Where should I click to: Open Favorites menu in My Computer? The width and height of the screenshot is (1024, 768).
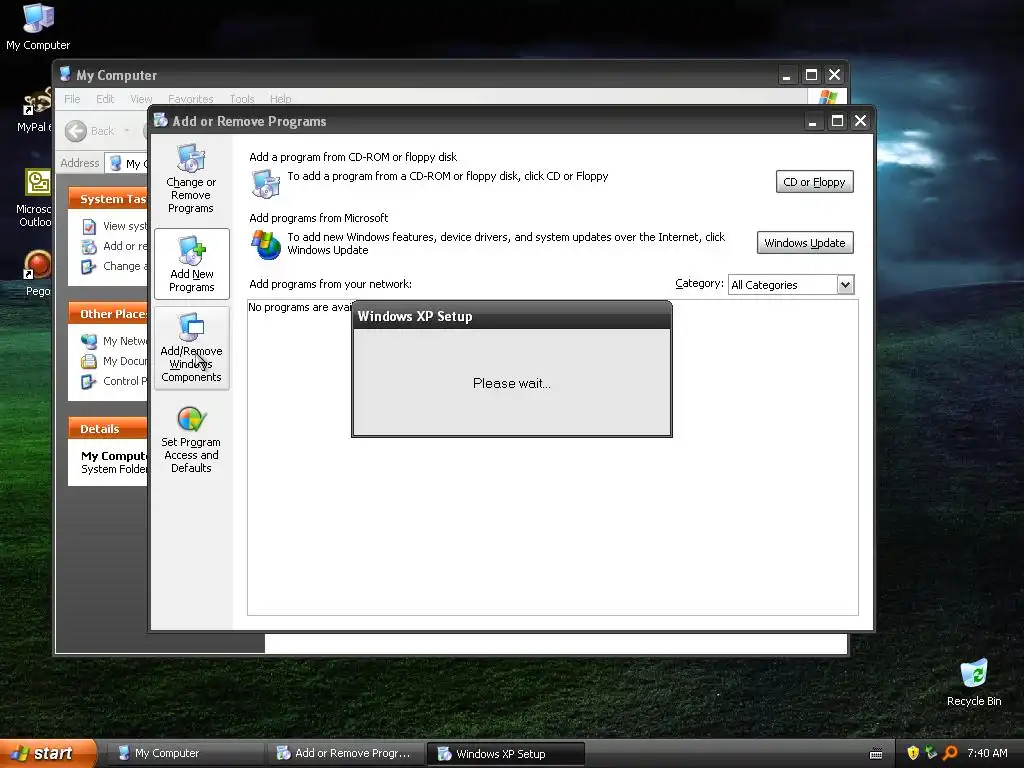pyautogui.click(x=191, y=99)
